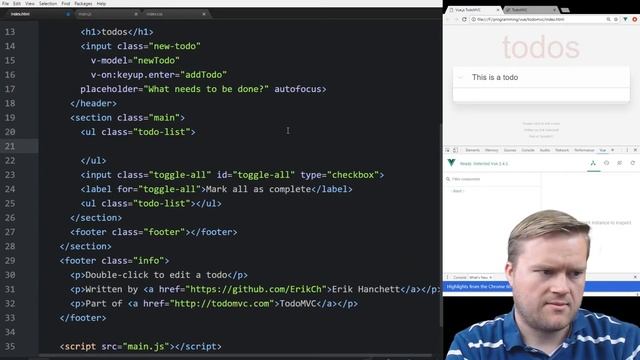Screen dimensions: 640x360
Task: Click 'Mark all as complete' on line 24
Action: pyautogui.click(x=258, y=189)
